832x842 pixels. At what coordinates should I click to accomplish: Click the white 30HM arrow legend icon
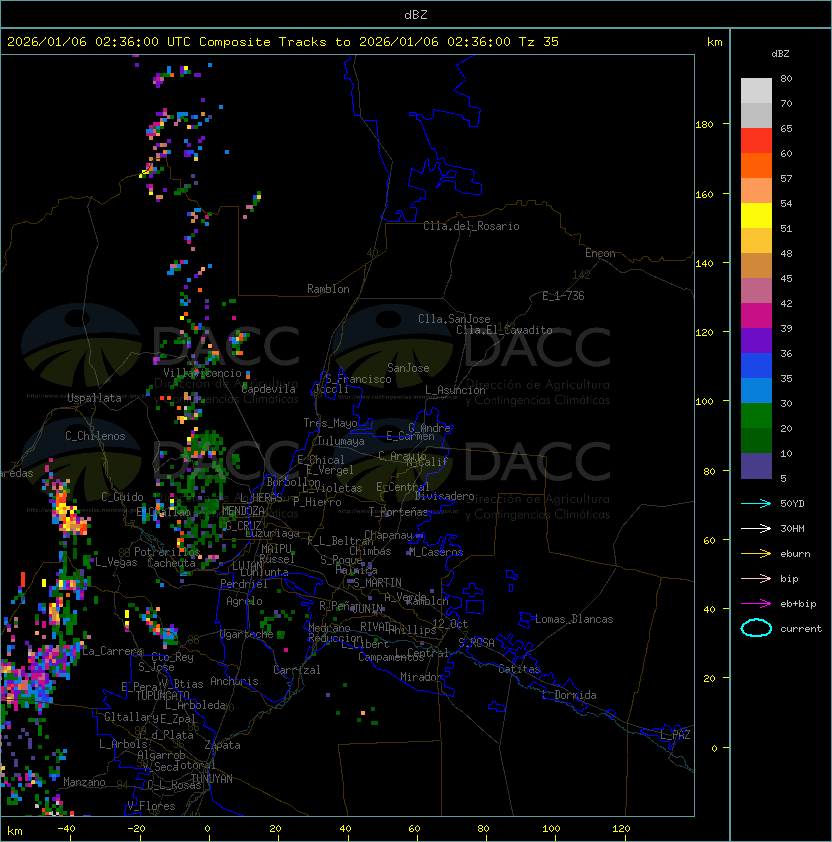tap(756, 528)
